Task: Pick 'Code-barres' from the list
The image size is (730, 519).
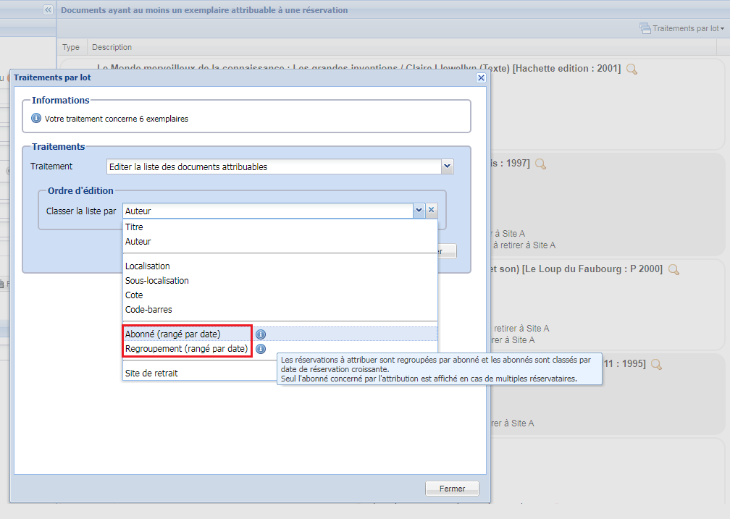Action: click(147, 309)
